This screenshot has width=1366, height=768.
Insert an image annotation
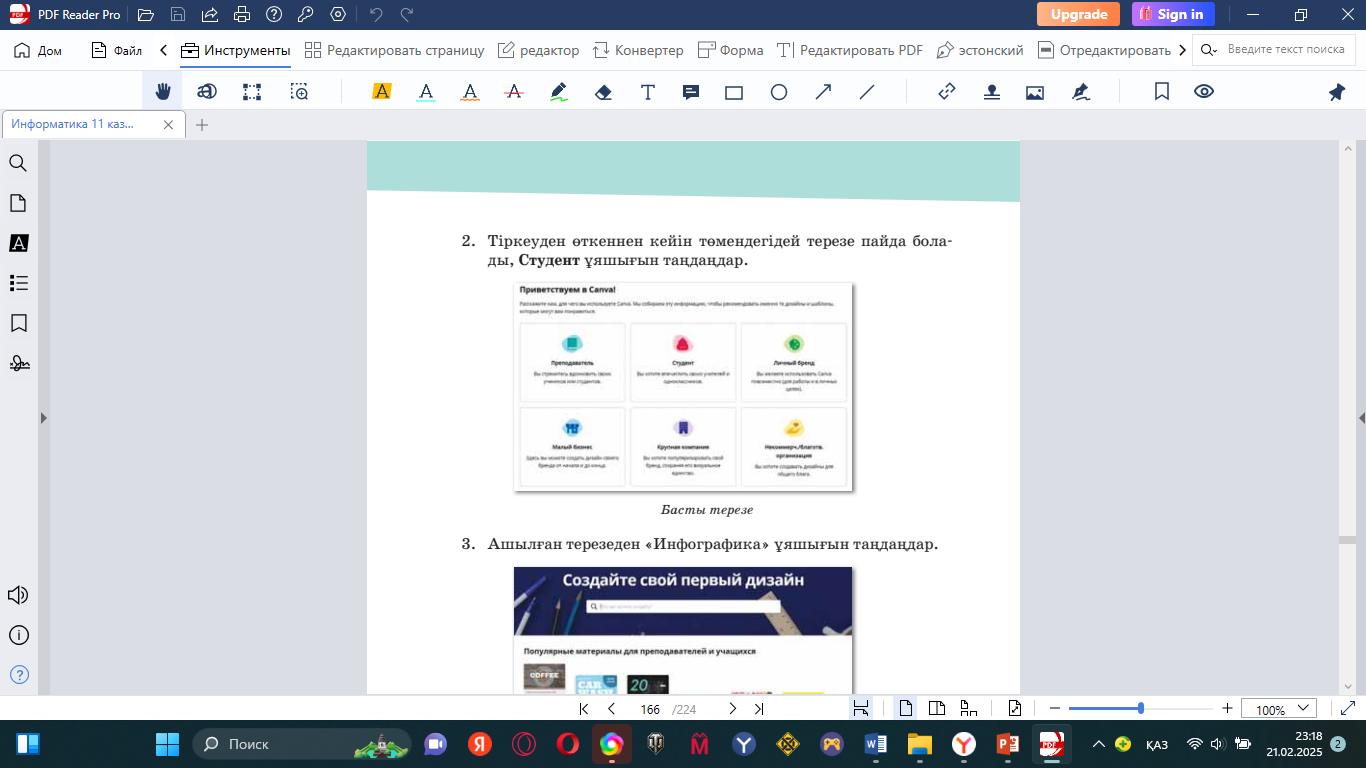[x=1035, y=92]
